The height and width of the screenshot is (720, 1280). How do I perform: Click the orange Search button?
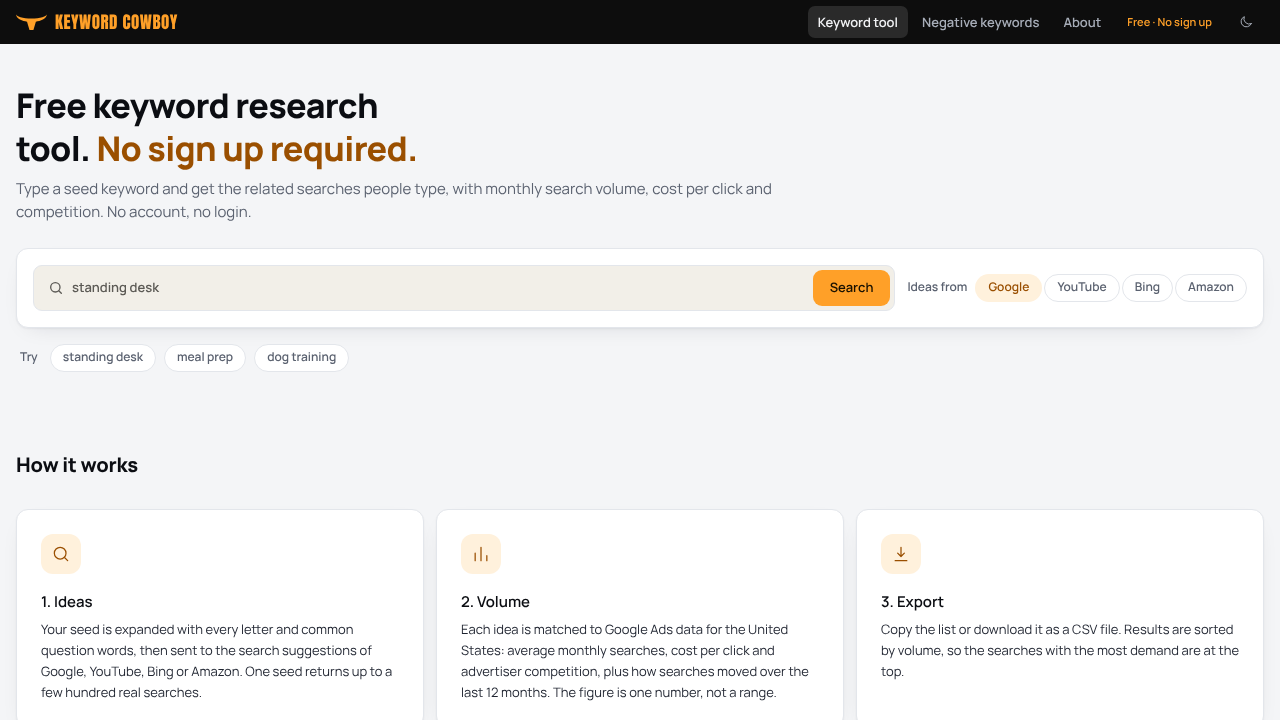(851, 288)
